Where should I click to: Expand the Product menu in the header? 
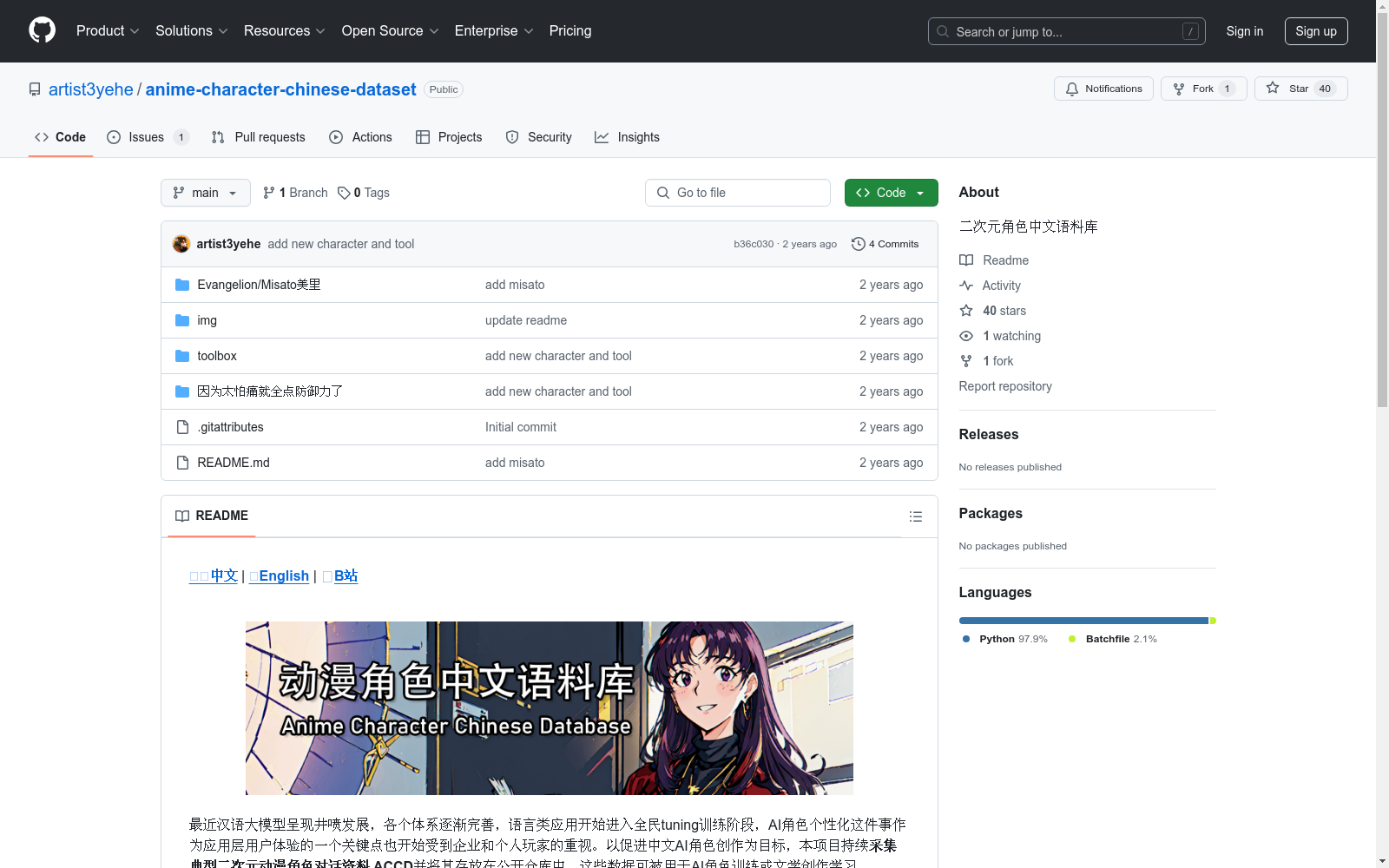[x=108, y=31]
